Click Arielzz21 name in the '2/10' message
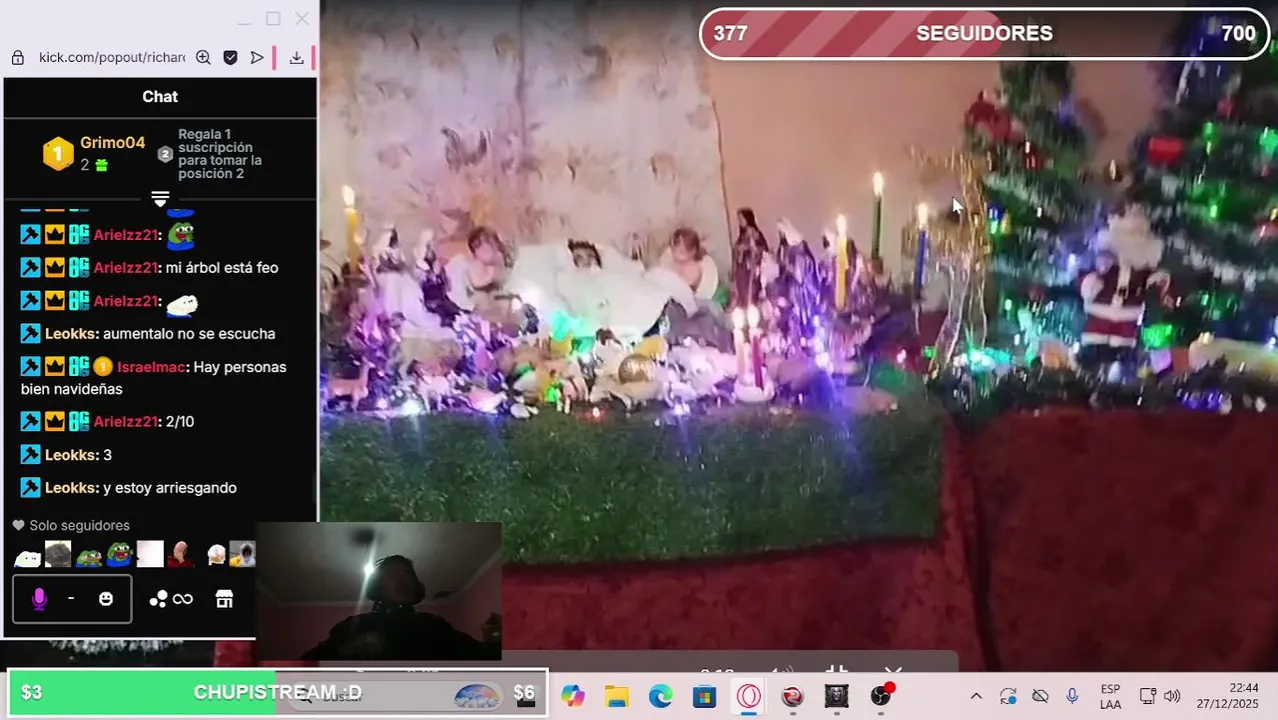Image resolution: width=1278 pixels, height=720 pixels. pyautogui.click(x=126, y=422)
